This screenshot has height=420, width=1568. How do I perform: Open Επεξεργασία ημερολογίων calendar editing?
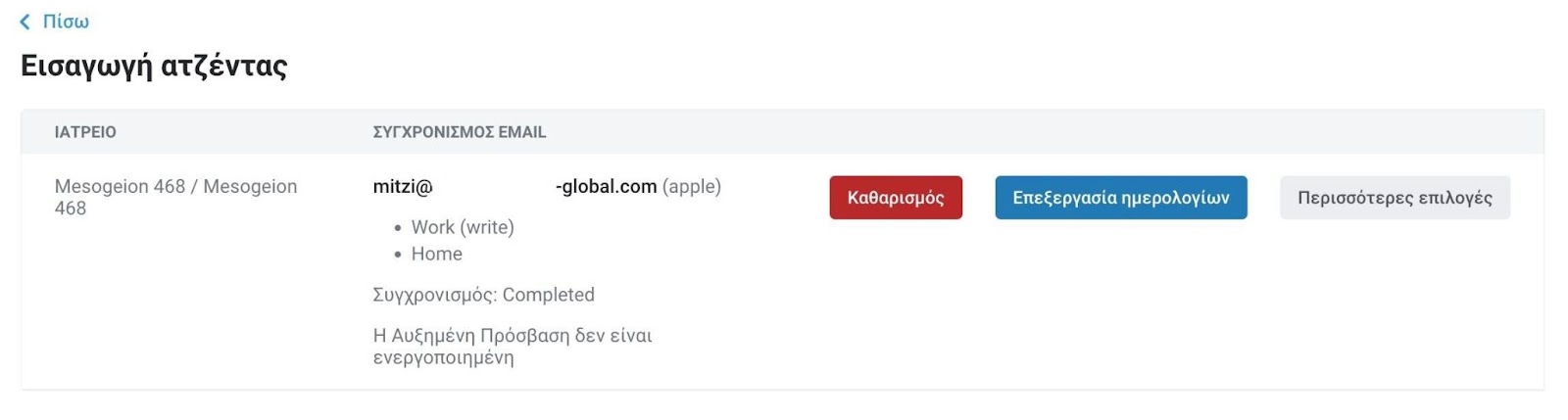1121,198
